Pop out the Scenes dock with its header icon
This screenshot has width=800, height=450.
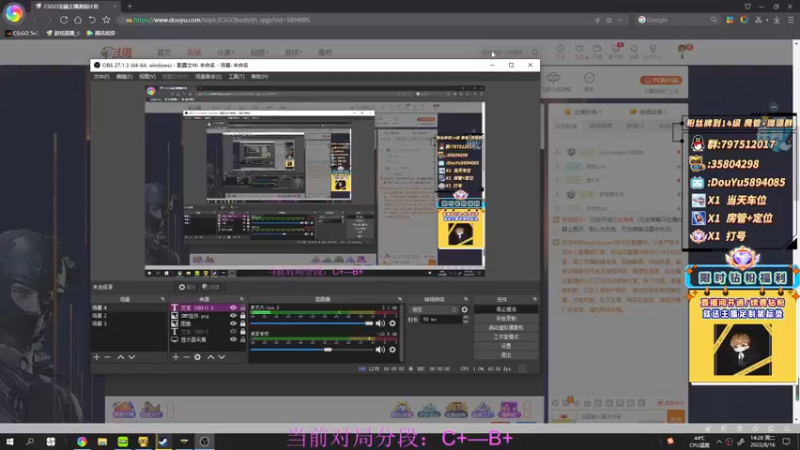pyautogui.click(x=163, y=299)
